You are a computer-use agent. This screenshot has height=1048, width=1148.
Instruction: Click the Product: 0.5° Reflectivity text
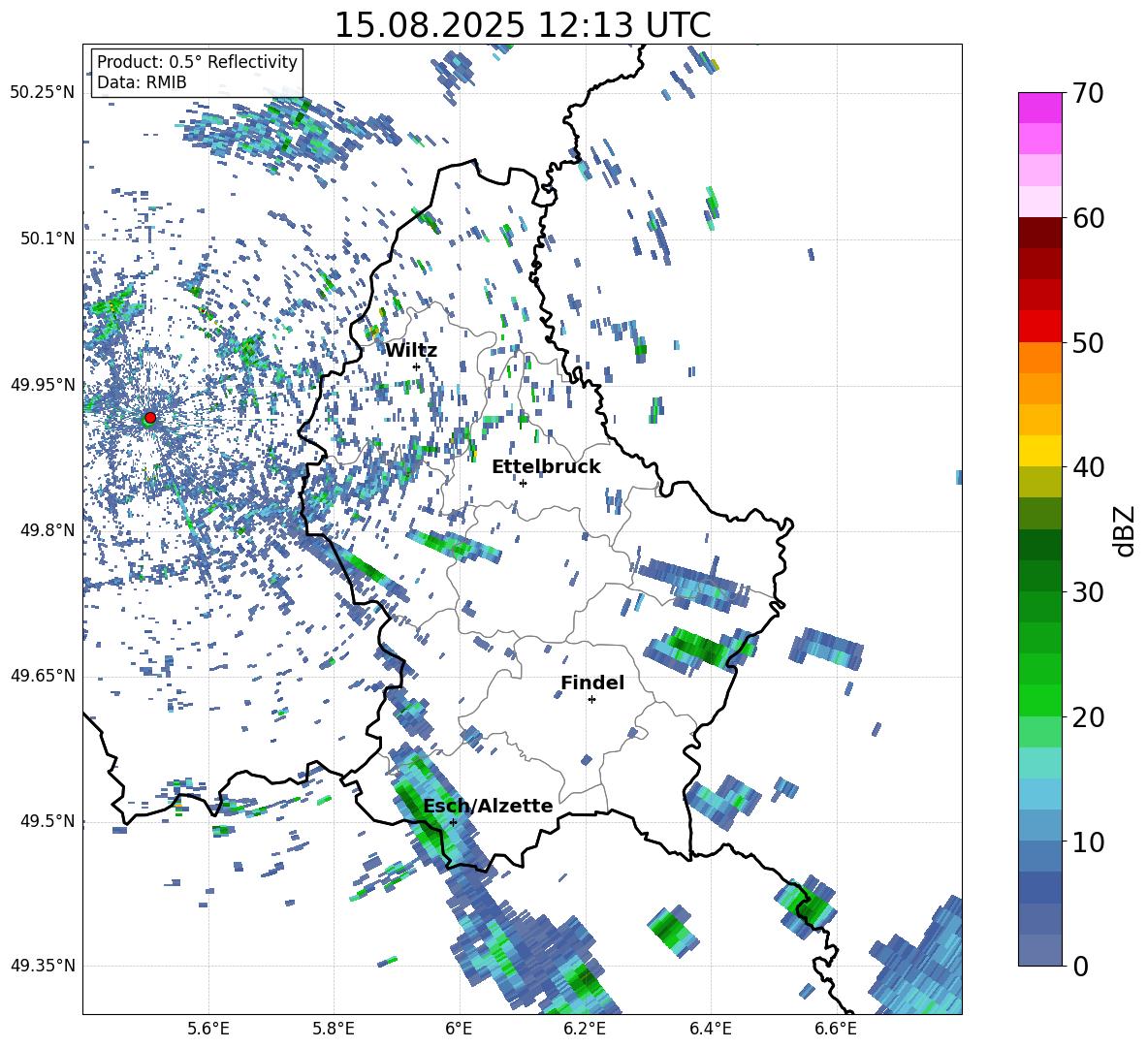coord(197,62)
